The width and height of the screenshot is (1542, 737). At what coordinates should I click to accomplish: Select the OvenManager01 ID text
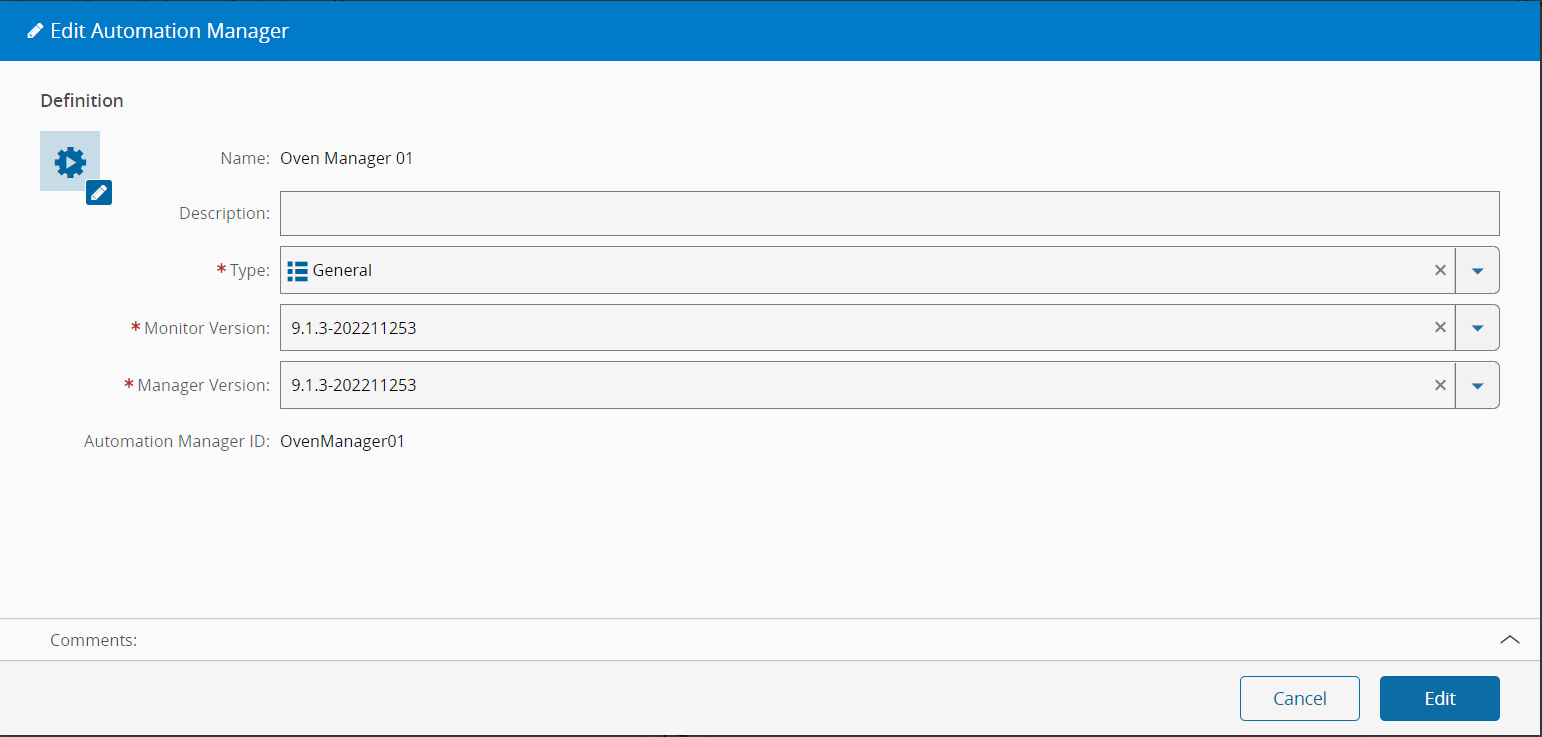coord(342,441)
